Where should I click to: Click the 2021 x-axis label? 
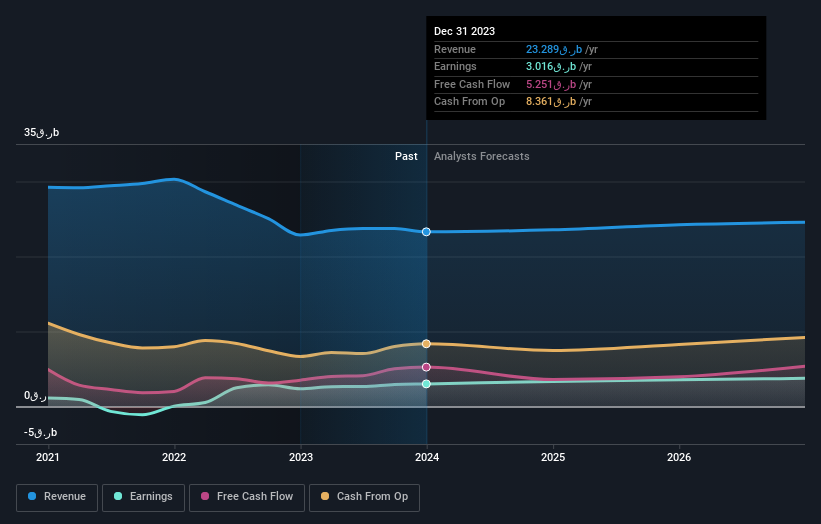point(48,457)
